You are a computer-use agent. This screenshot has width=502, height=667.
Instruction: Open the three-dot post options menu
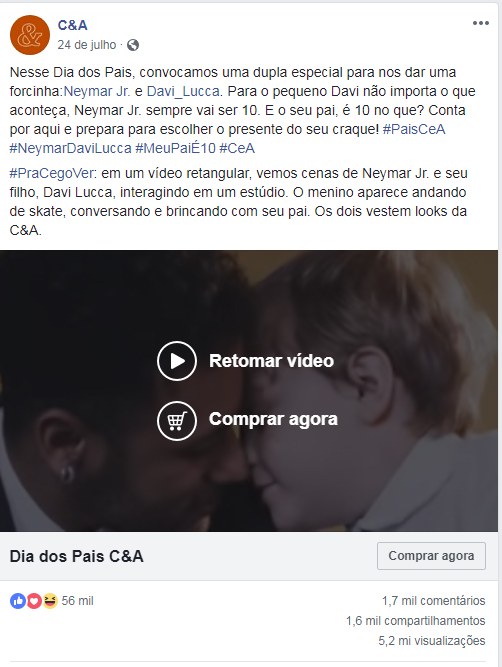point(481,23)
